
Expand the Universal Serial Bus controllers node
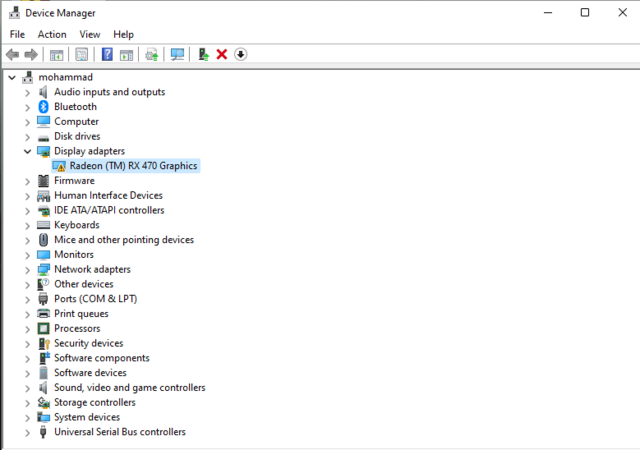click(x=28, y=432)
